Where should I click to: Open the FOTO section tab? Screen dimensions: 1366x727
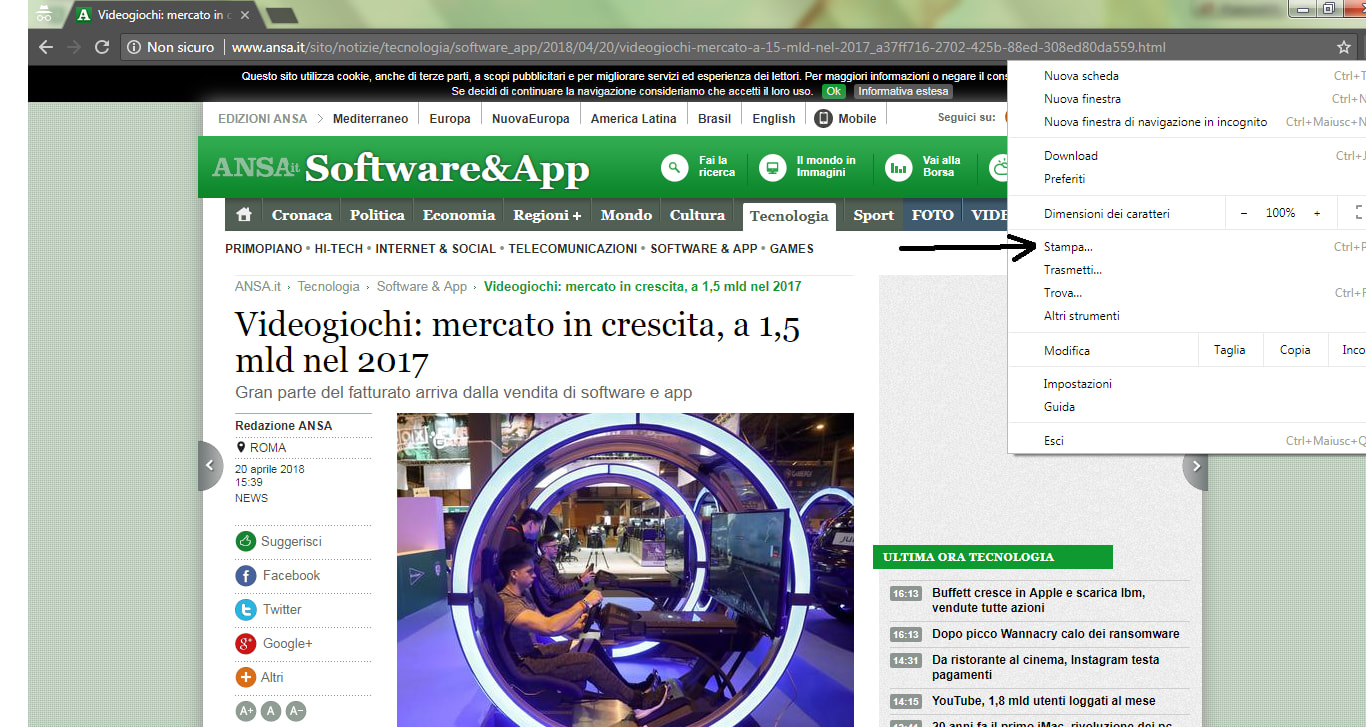click(932, 215)
